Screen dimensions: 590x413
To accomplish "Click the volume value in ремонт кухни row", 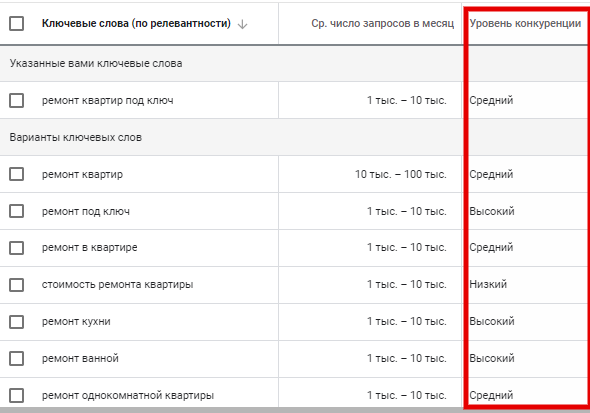I will click(407, 321).
